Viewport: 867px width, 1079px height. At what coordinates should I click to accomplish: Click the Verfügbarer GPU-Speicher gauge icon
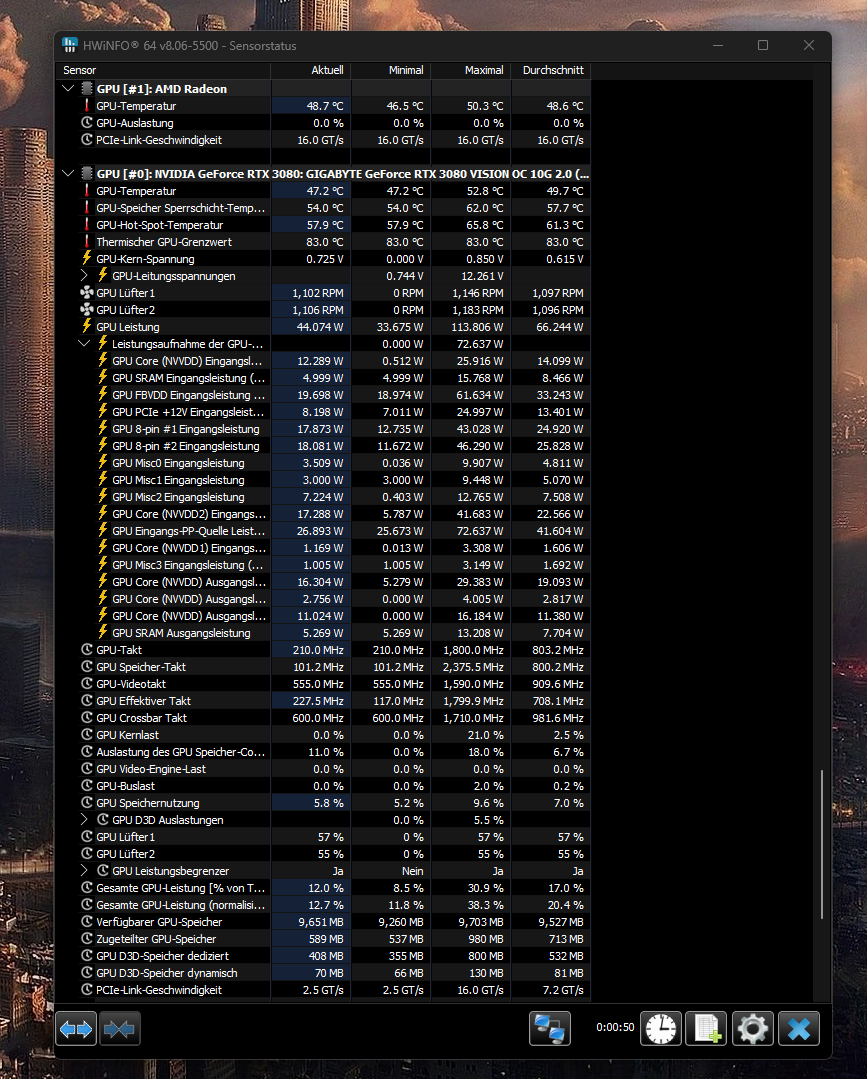(87, 921)
